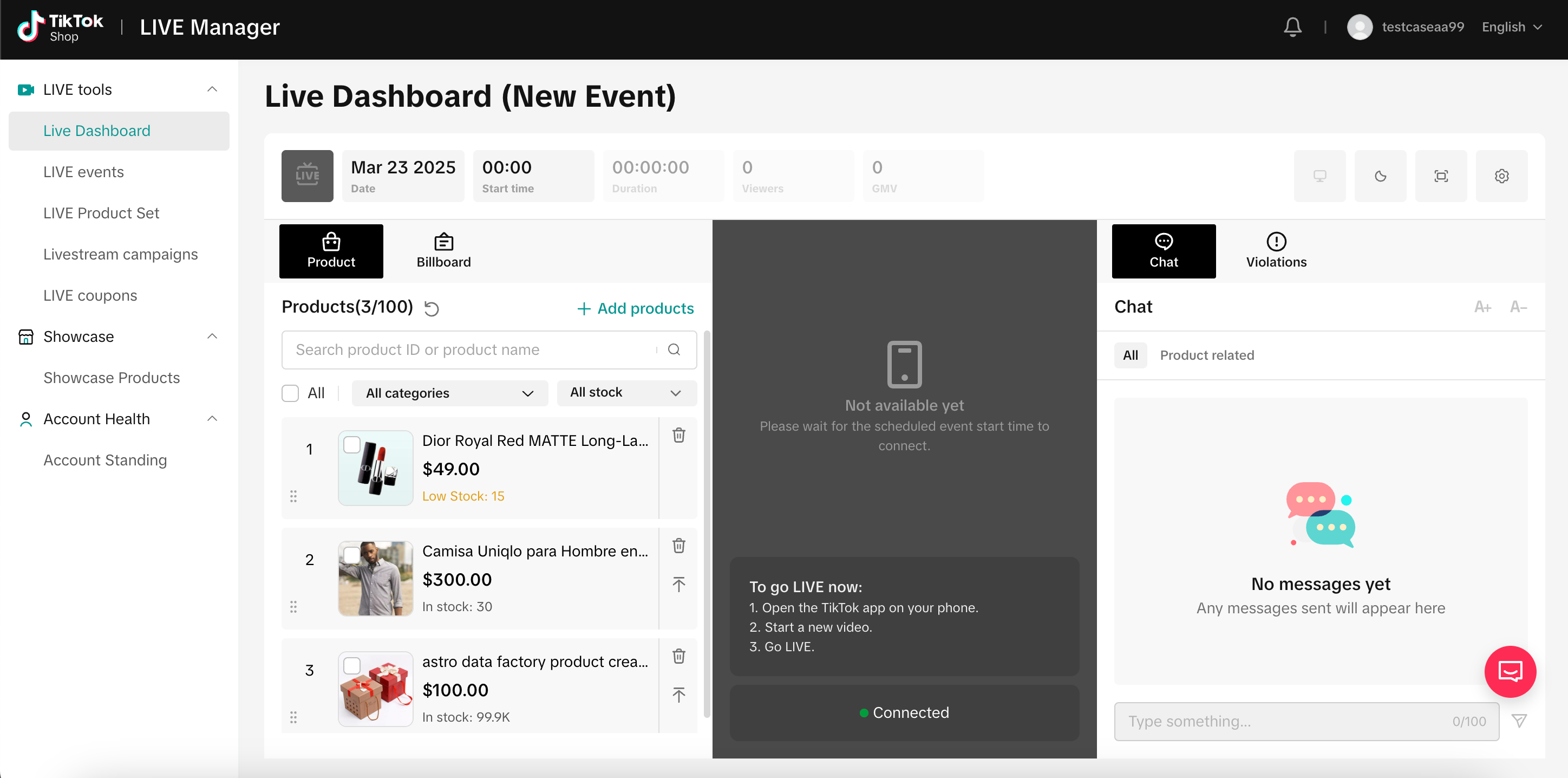Switch to the Product tab
1568x778 pixels.
(x=331, y=251)
